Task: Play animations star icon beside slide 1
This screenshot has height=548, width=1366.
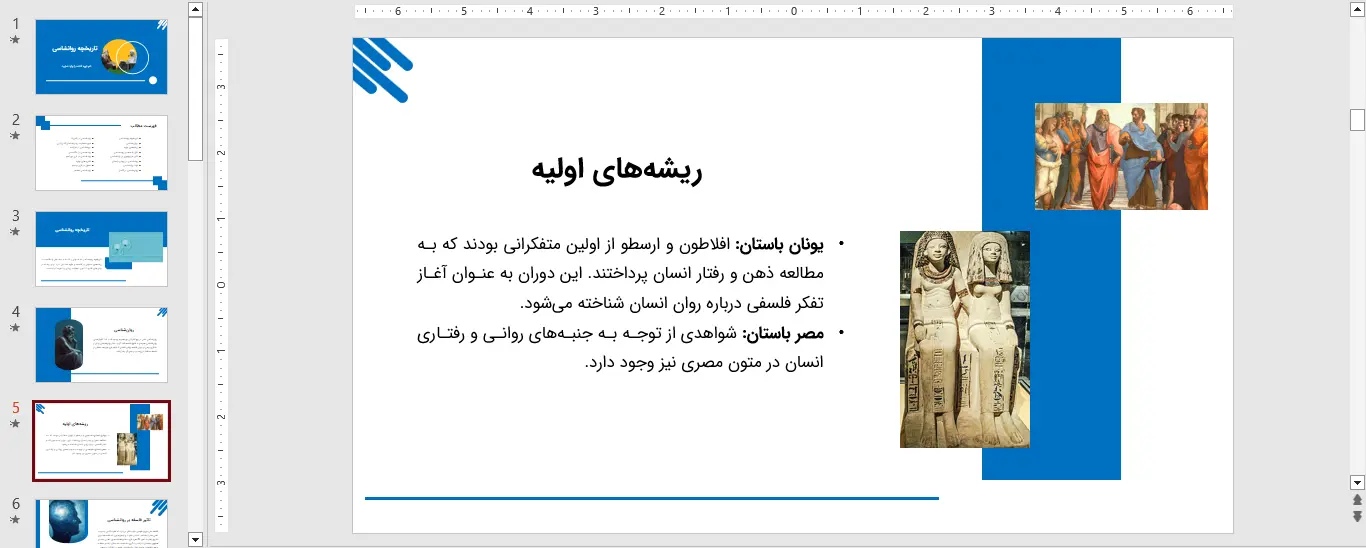Action: pyautogui.click(x=15, y=40)
